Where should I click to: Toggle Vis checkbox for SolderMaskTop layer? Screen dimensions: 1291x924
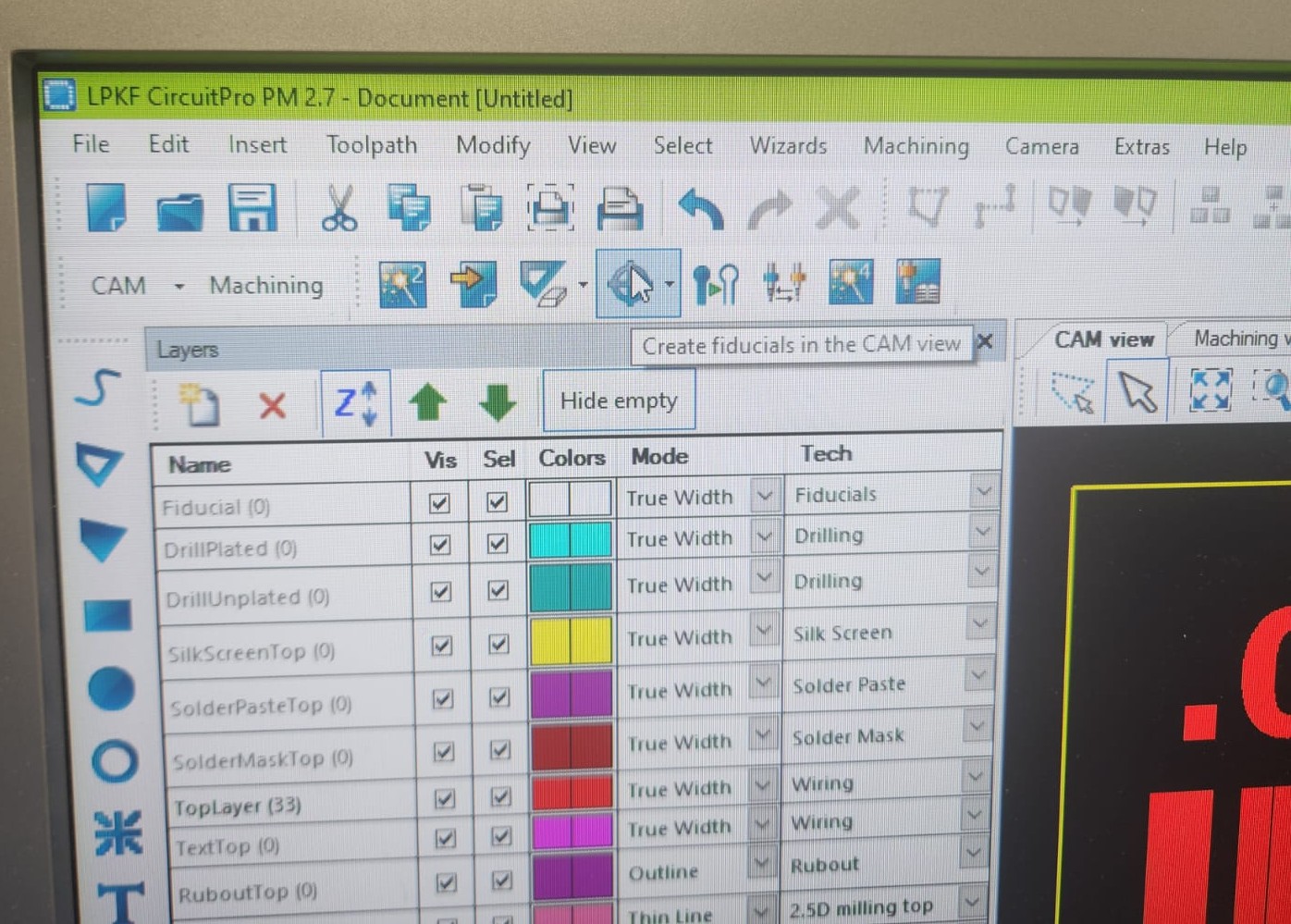[x=444, y=751]
